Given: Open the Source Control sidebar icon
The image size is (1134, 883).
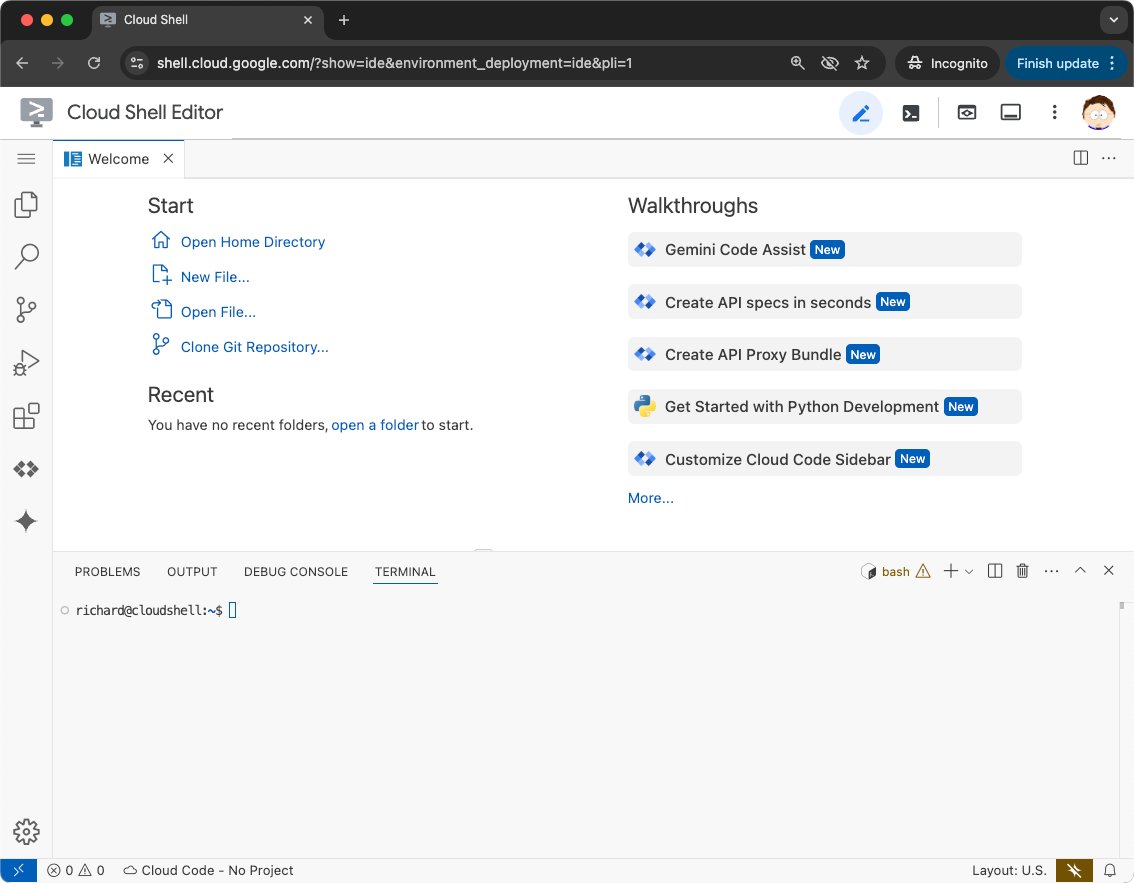Looking at the screenshot, I should pyautogui.click(x=26, y=310).
